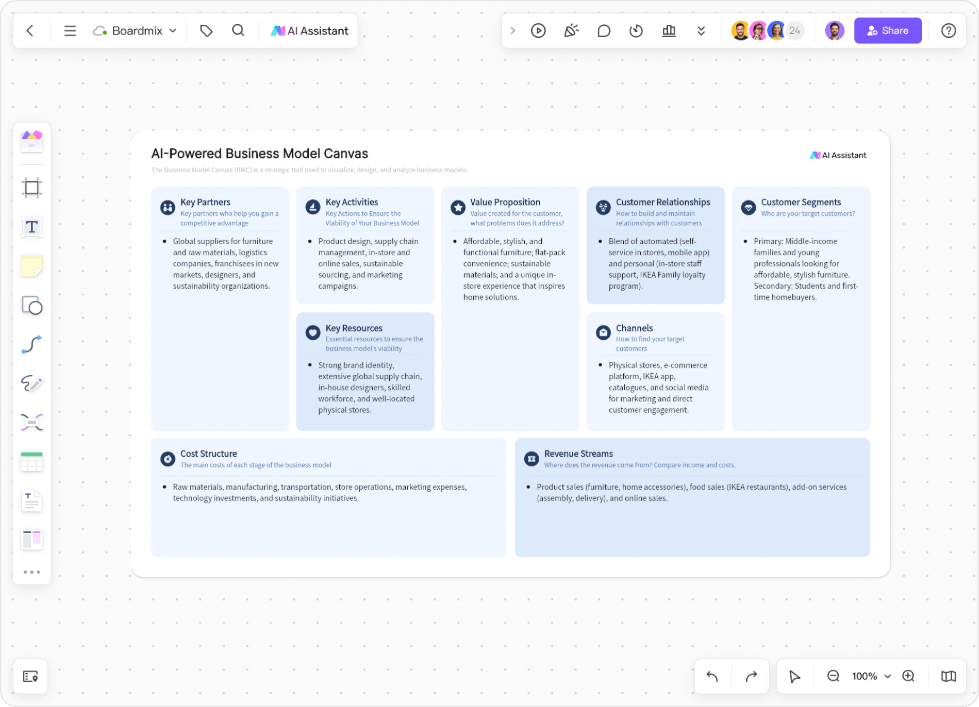Select the Text tool
Image resolution: width=979 pixels, height=707 pixels.
click(x=32, y=227)
